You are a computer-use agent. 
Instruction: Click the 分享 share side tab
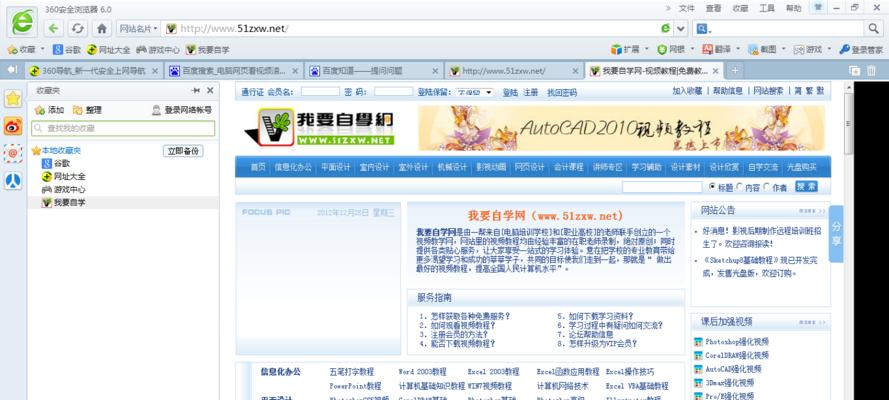pyautogui.click(x=836, y=233)
